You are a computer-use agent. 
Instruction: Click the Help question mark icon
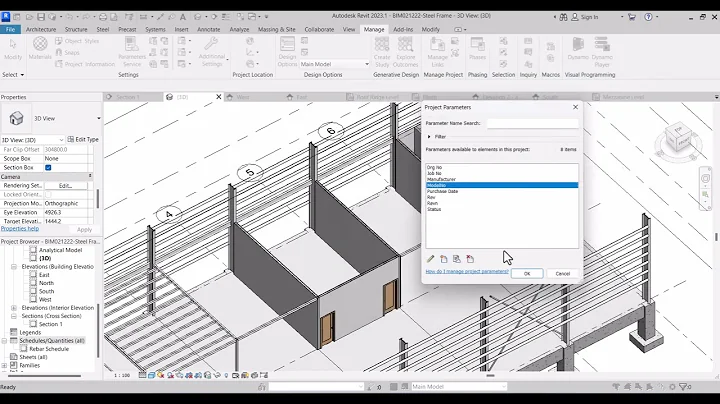point(648,17)
